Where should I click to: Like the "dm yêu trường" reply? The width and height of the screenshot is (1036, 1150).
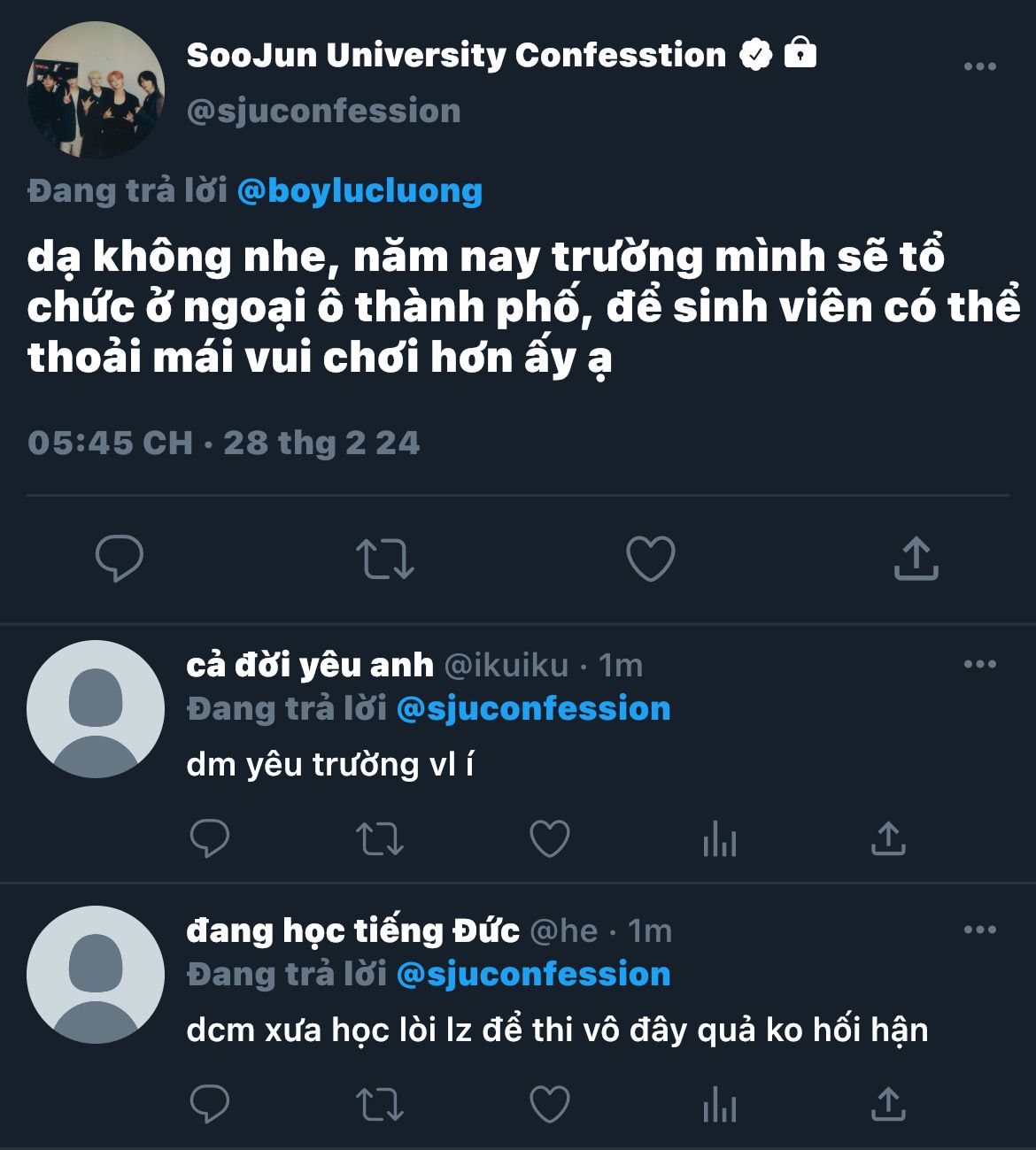[549, 838]
